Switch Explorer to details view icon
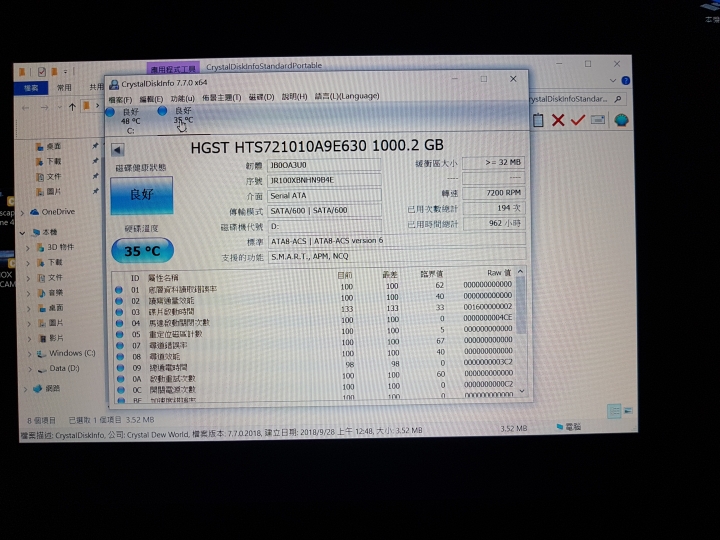 (x=614, y=411)
